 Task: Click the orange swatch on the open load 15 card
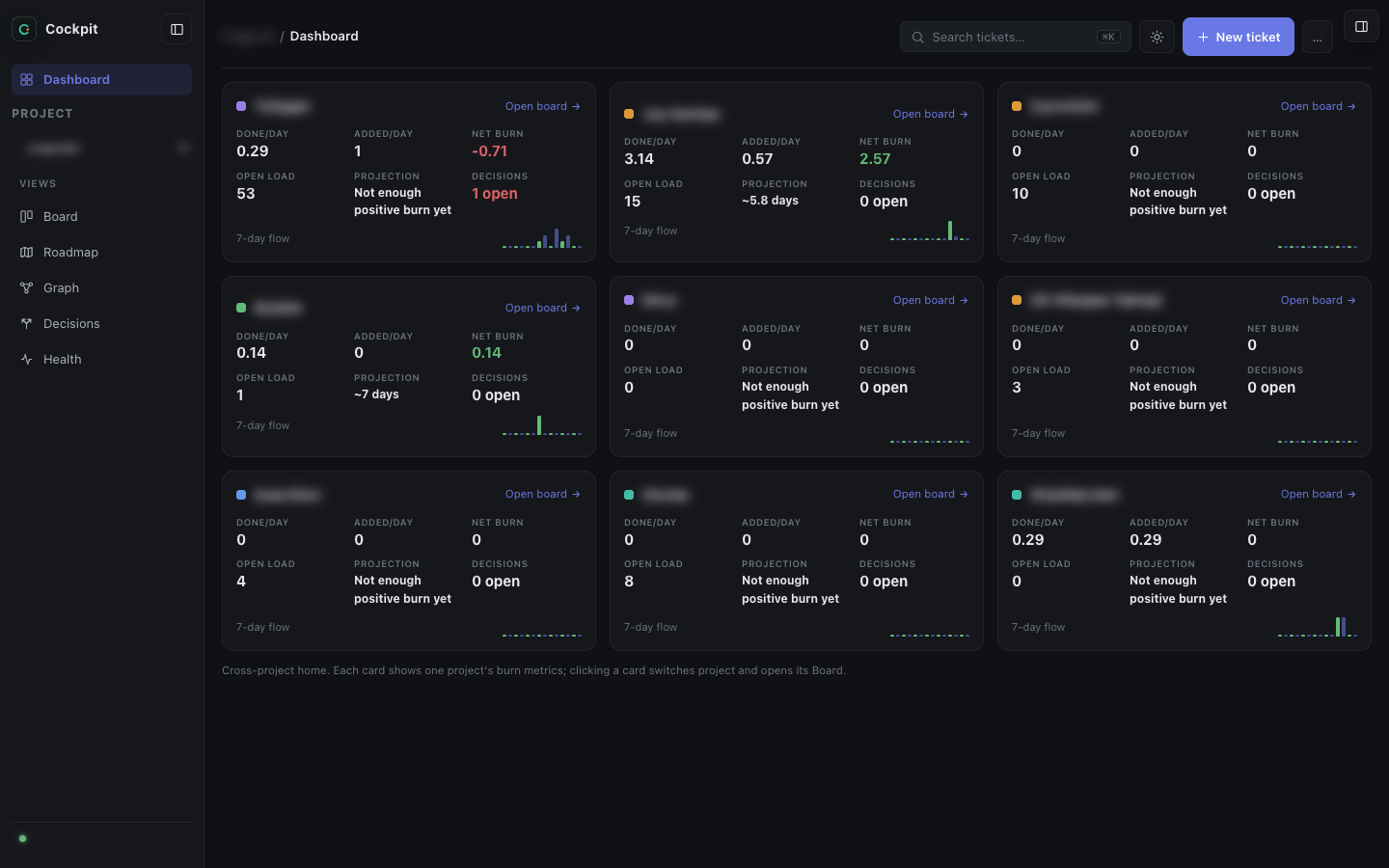point(629,114)
